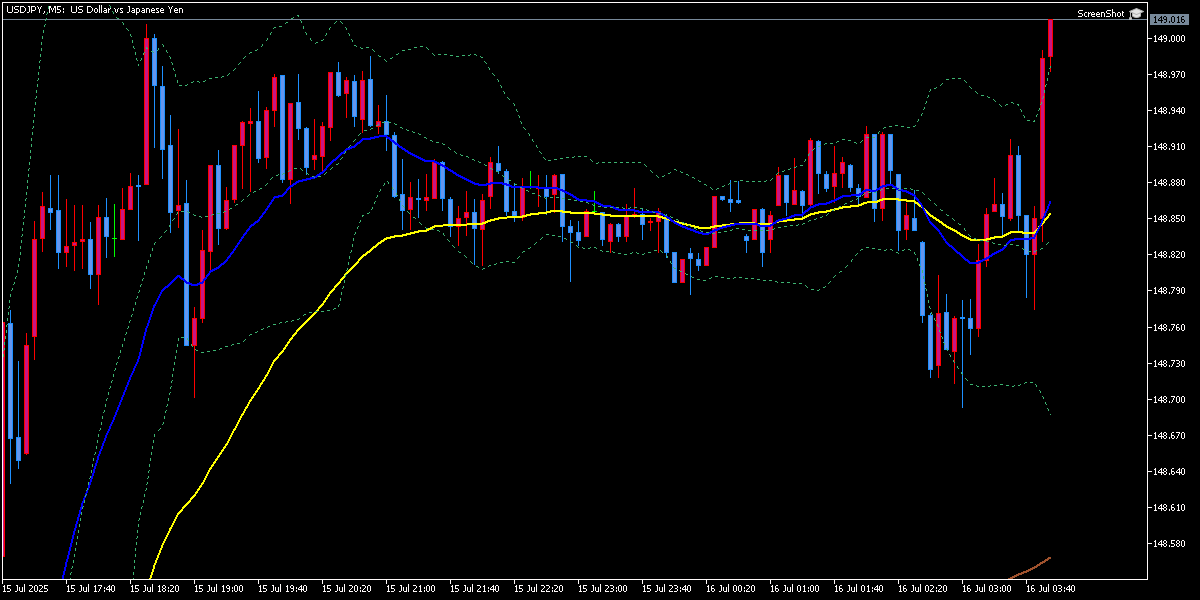Image resolution: width=1200 pixels, height=600 pixels.
Task: Click the 148.640 price axis label
Action: 1169,471
